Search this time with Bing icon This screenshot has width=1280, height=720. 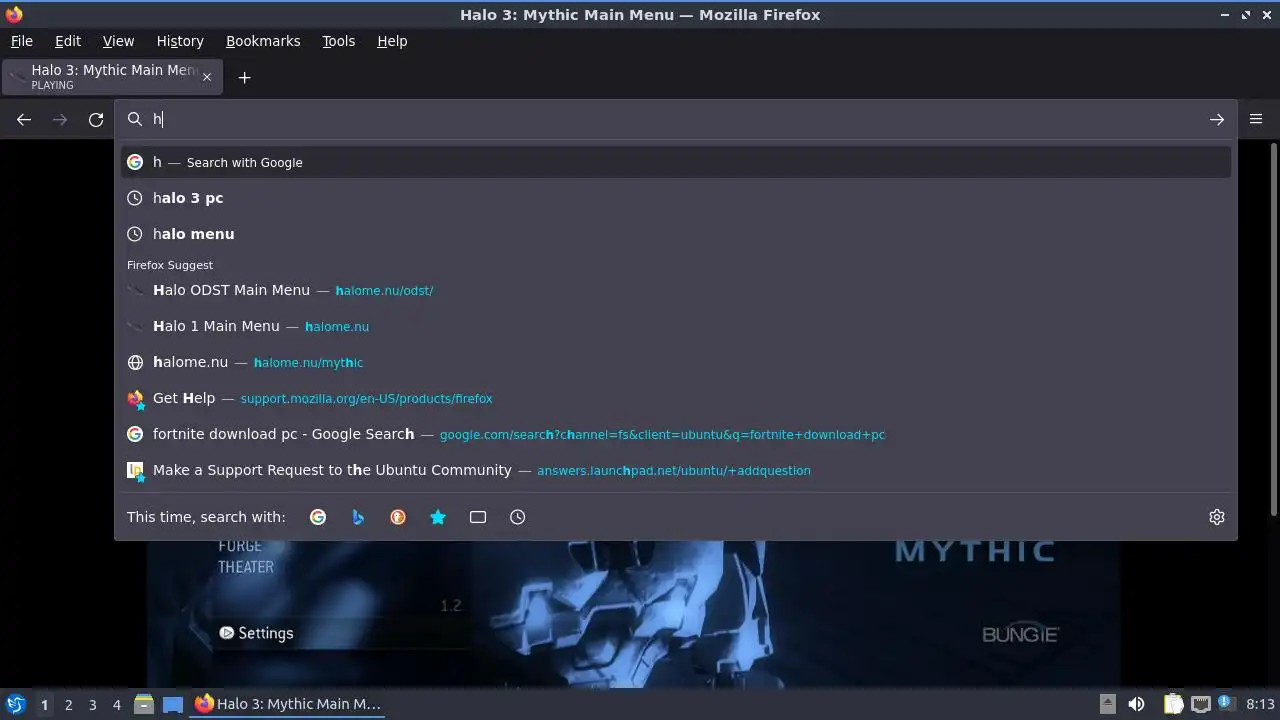[358, 517]
